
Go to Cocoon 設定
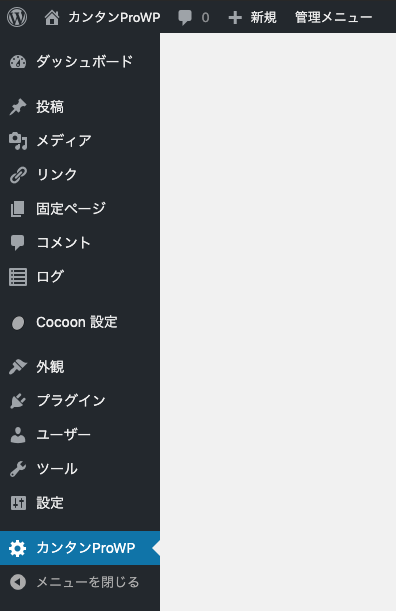point(80,322)
